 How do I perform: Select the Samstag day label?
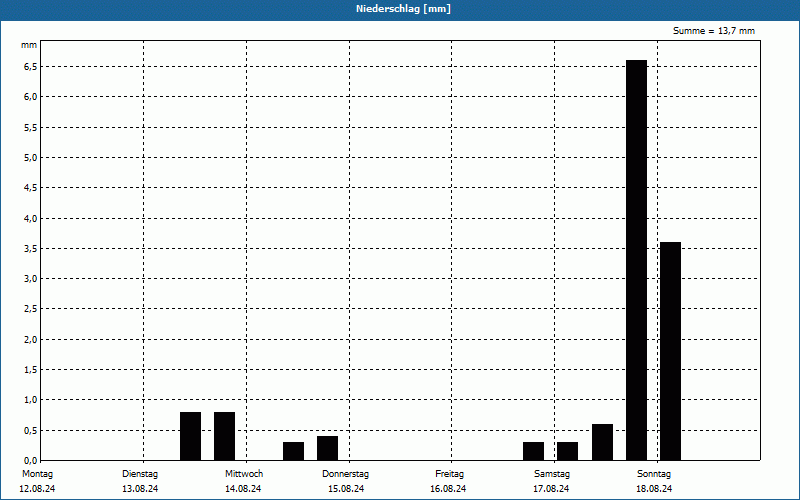(x=552, y=474)
